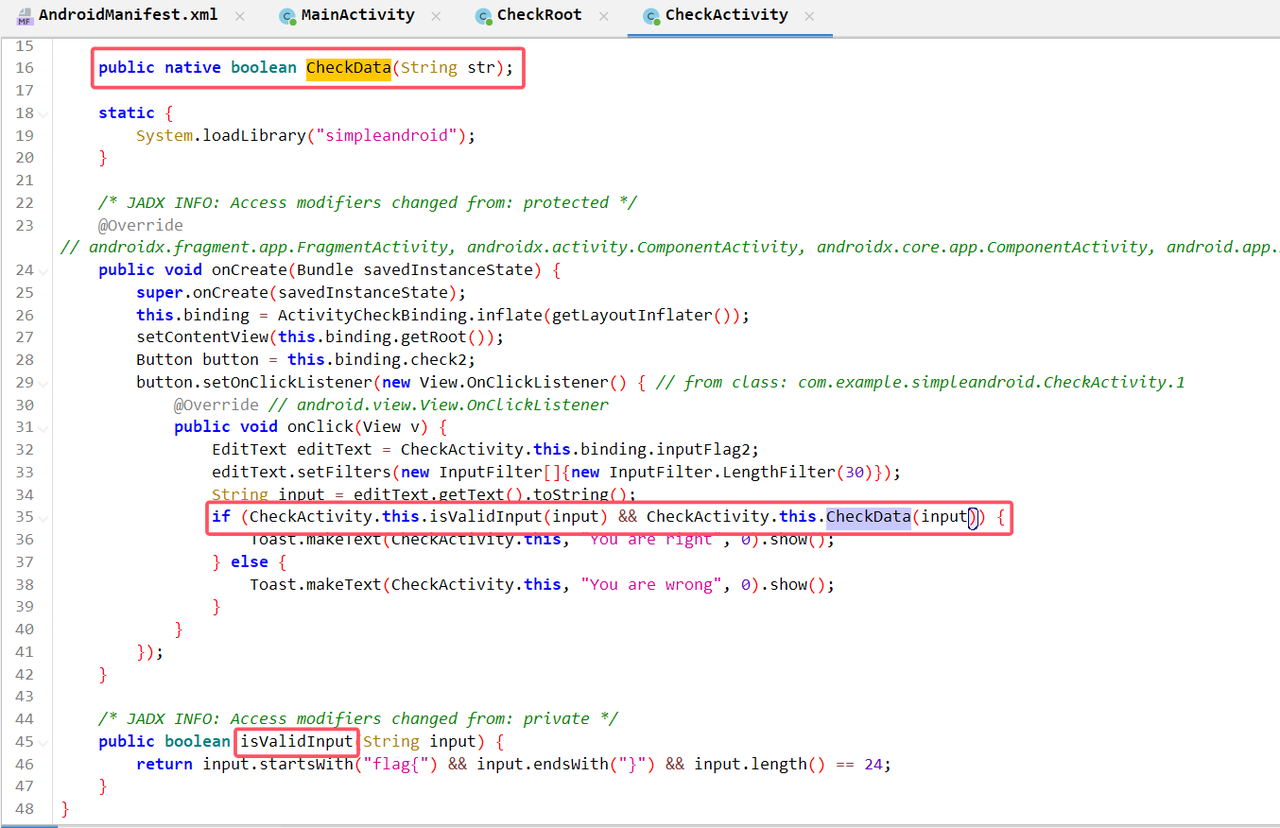Close the CheckActivity tab
The height and width of the screenshot is (828, 1280).
point(809,16)
